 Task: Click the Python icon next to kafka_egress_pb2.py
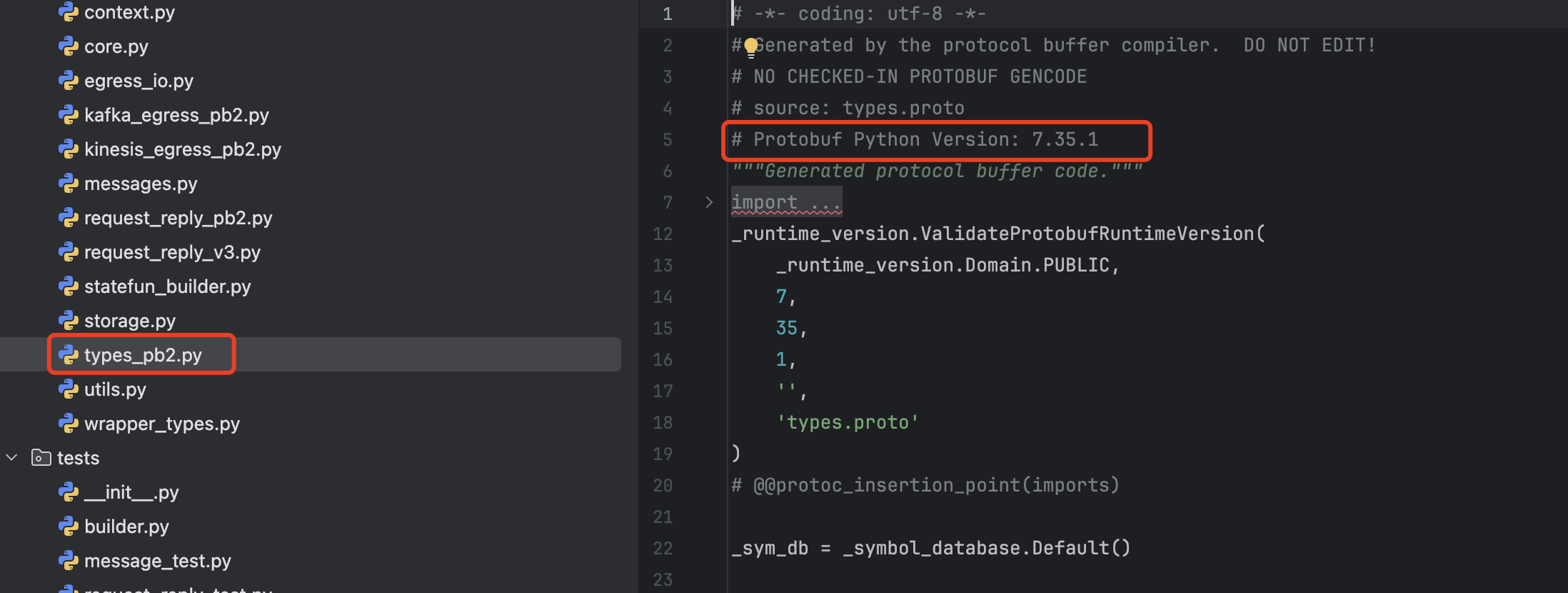(x=68, y=115)
